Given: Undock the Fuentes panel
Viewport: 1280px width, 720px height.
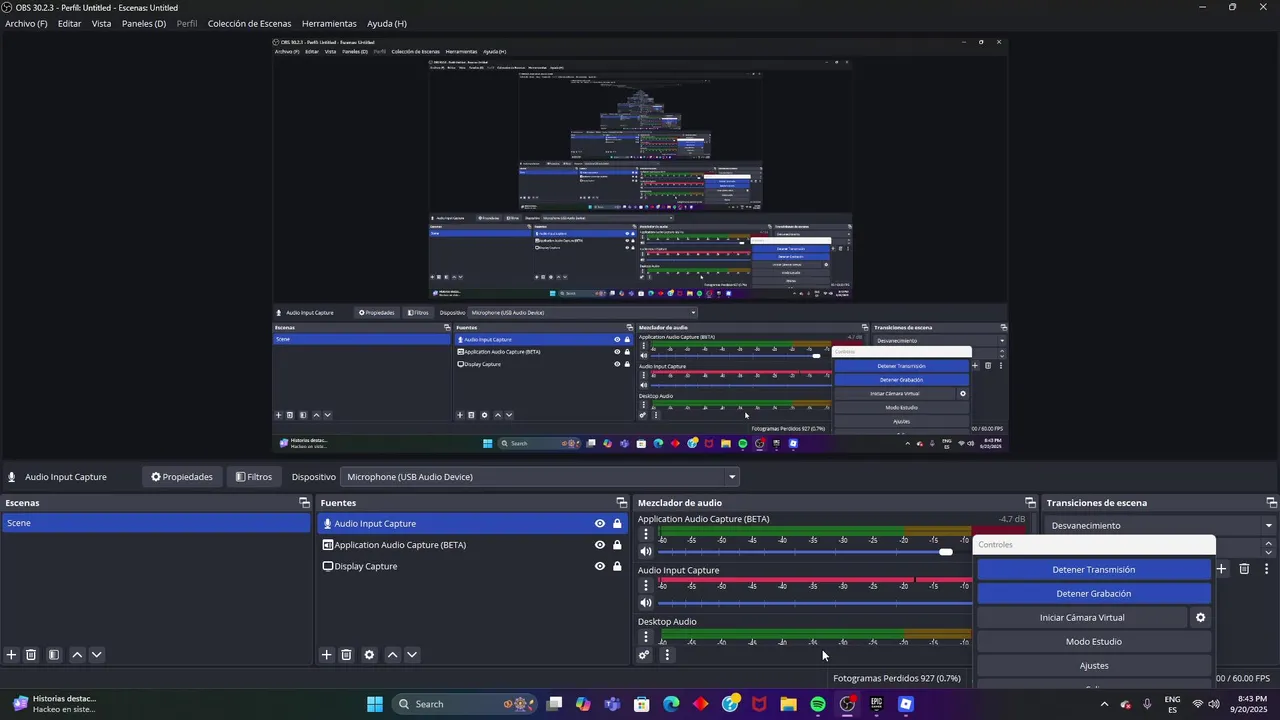Looking at the screenshot, I should pyautogui.click(x=621, y=503).
